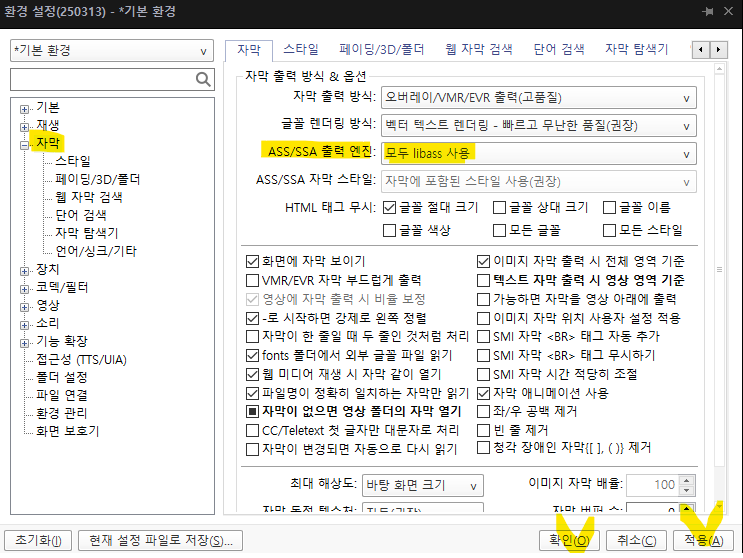Click 취소 button
The image size is (743, 558).
[x=636, y=540]
